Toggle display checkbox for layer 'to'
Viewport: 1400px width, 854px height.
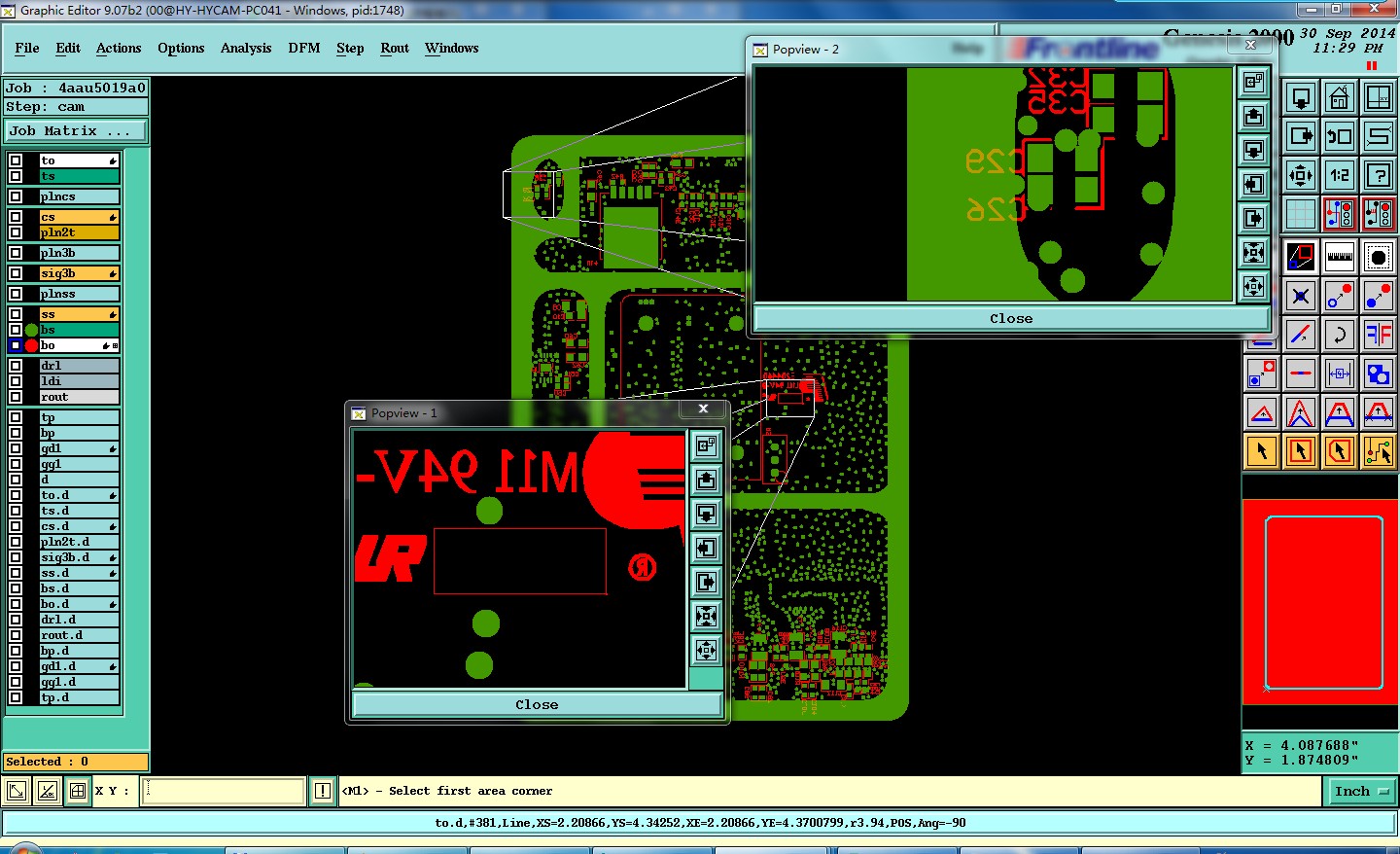point(16,160)
